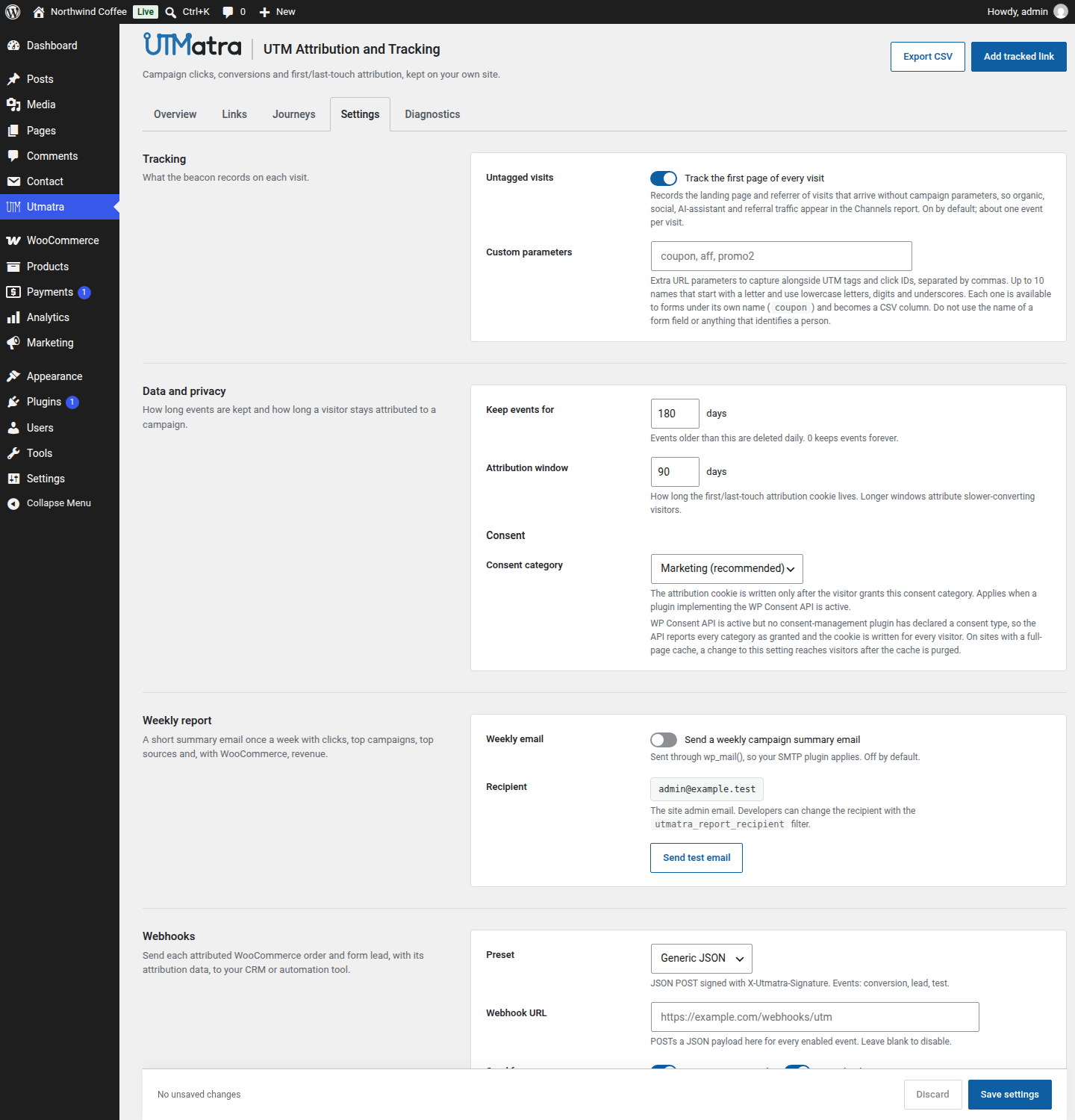Click the Attribution window days field
The image size is (1075, 1120).
click(675, 472)
